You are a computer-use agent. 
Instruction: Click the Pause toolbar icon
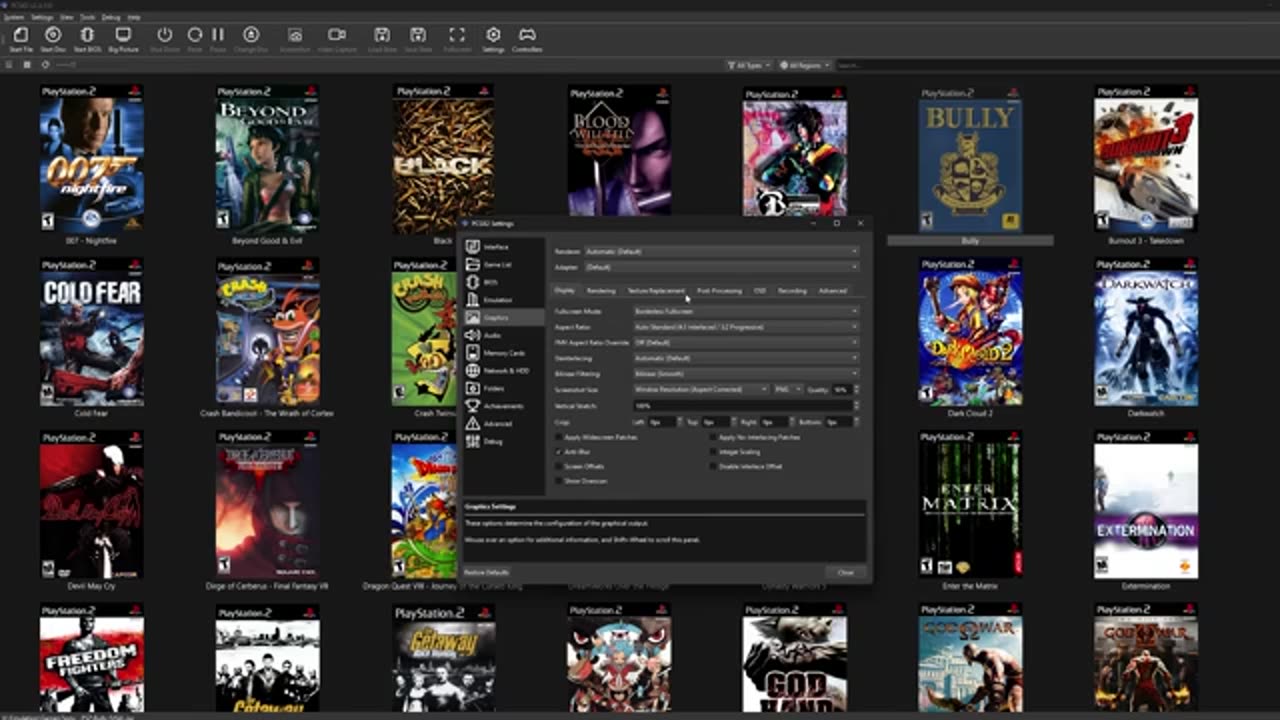(x=218, y=39)
